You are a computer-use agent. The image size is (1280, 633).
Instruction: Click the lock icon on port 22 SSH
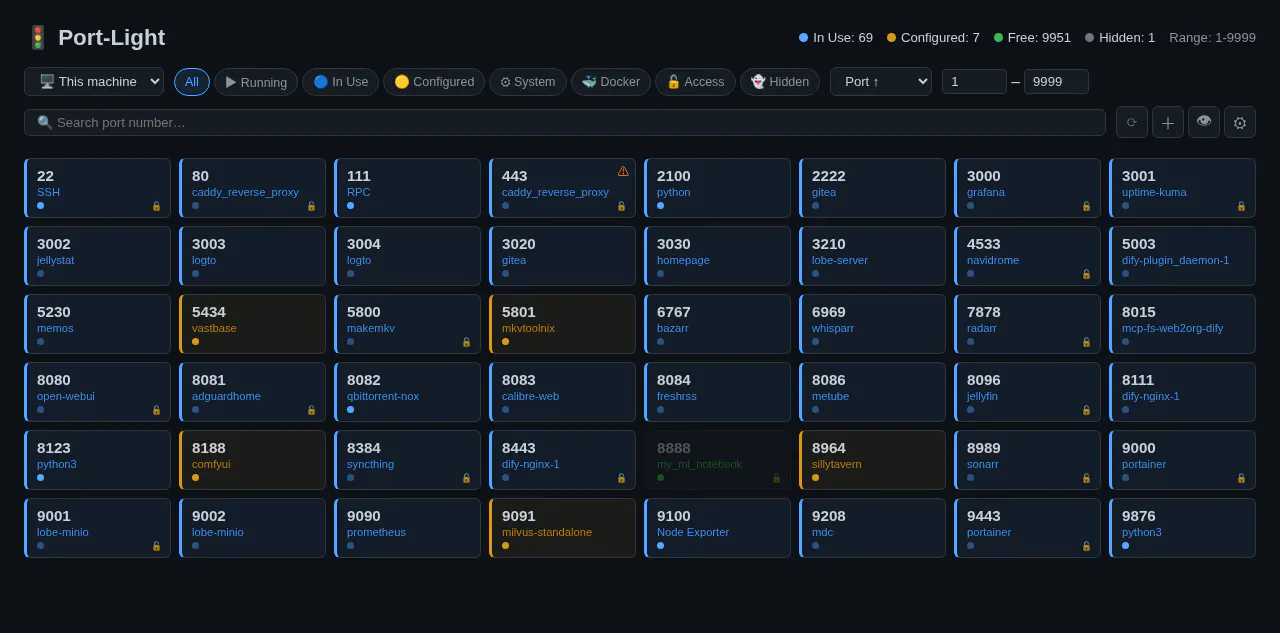[x=156, y=206]
